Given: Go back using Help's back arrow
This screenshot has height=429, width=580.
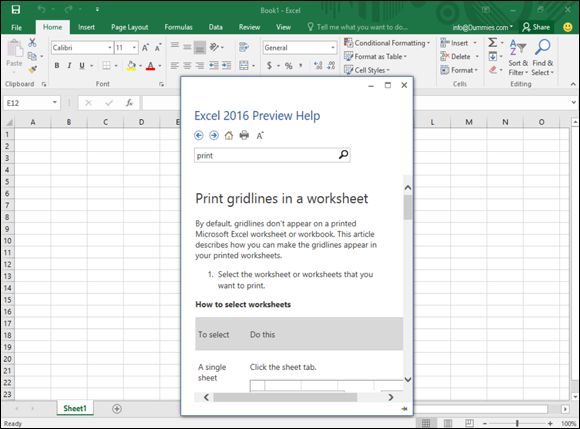Looking at the screenshot, I should pyautogui.click(x=199, y=136).
